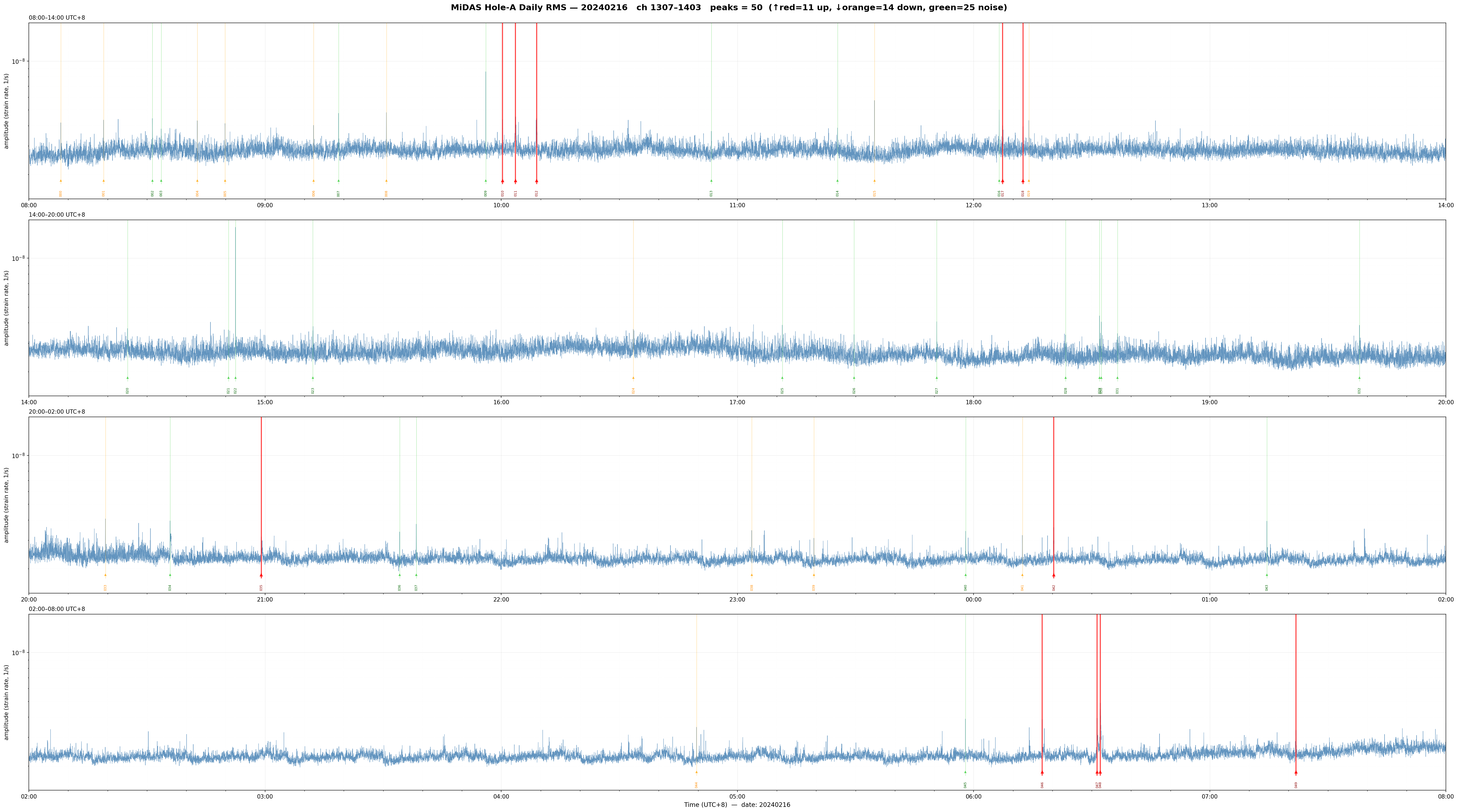Image resolution: width=1458 pixels, height=812 pixels.
Task: Click green noise marker 026
Action: (x=854, y=378)
